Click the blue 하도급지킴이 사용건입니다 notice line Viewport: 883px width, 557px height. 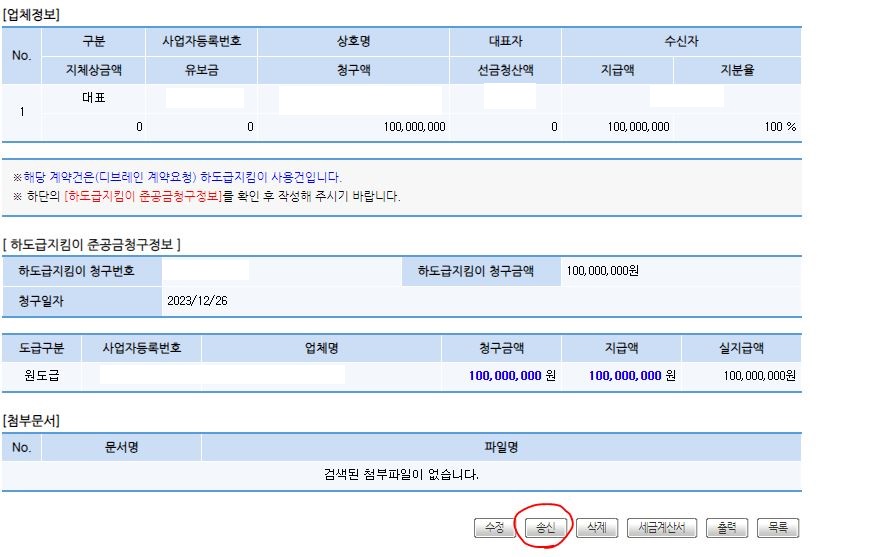[182, 177]
